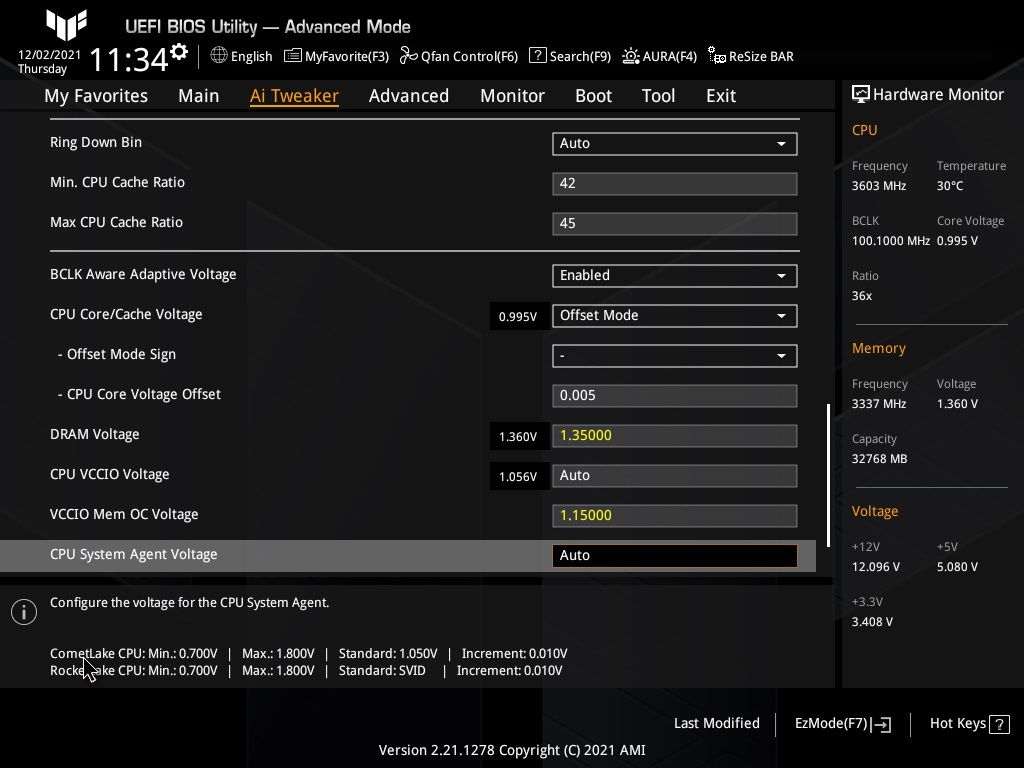The height and width of the screenshot is (768, 1024).
Task: Select the CPU VCCIO Voltage label
Action: point(110,474)
